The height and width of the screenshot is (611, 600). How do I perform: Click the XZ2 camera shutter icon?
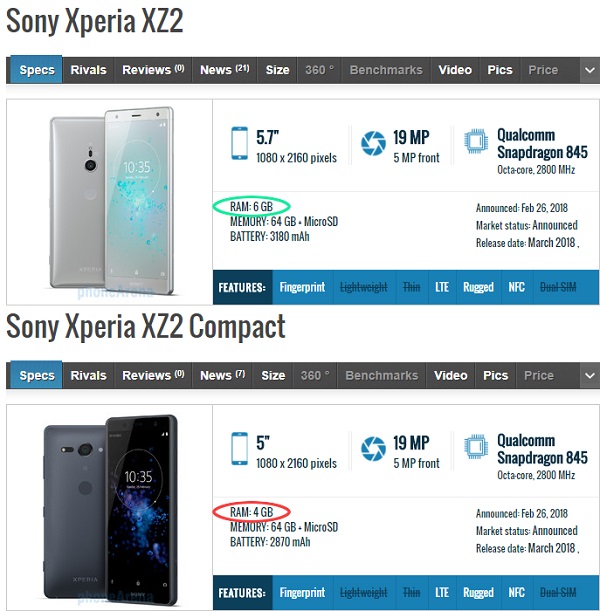point(373,143)
